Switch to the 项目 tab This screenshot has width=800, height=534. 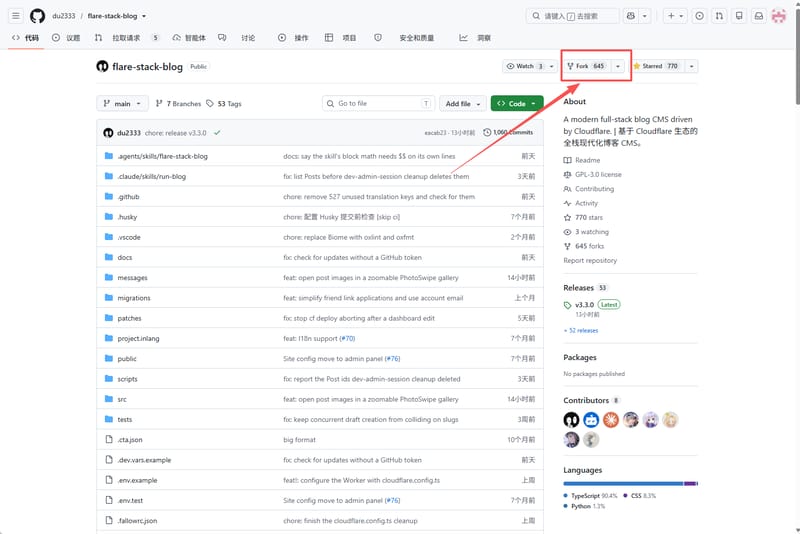click(x=340, y=38)
